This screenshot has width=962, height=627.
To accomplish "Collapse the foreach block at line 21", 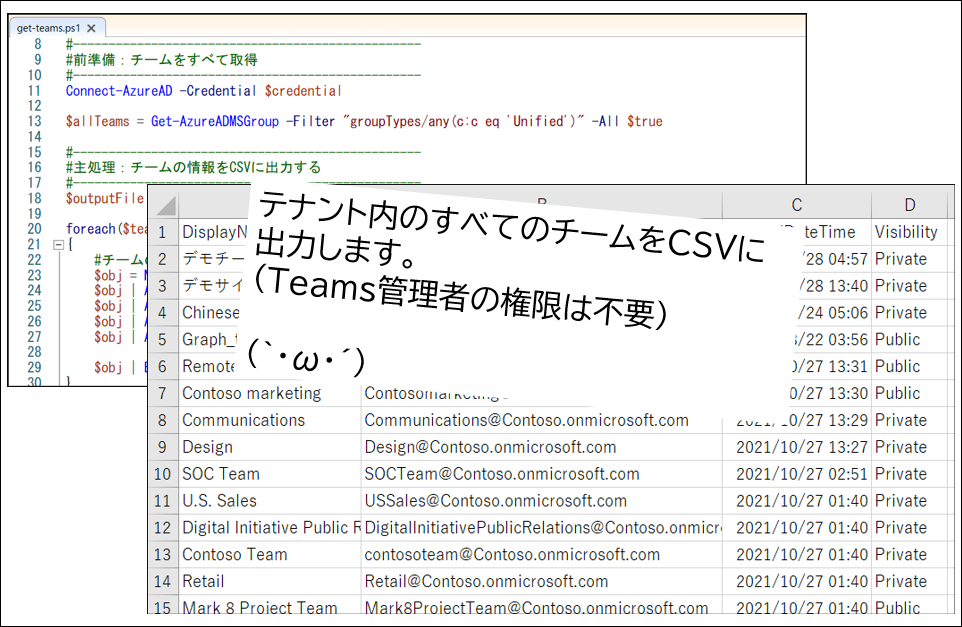I will point(59,245).
